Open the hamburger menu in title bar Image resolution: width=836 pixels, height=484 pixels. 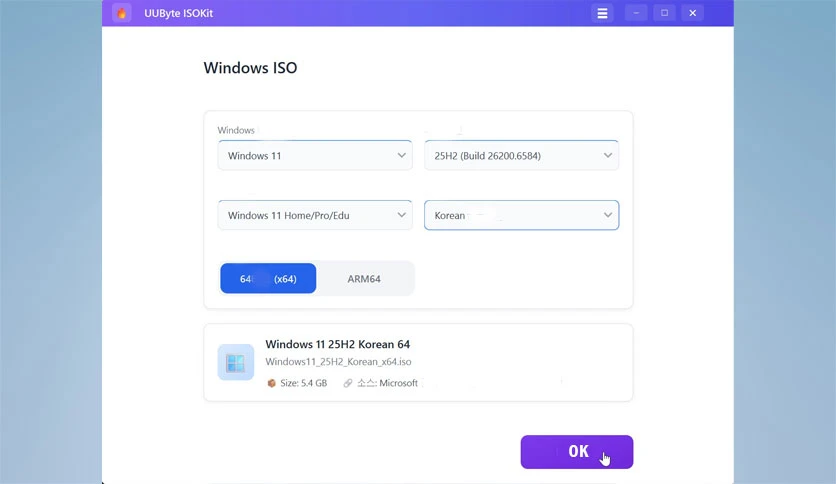(602, 13)
